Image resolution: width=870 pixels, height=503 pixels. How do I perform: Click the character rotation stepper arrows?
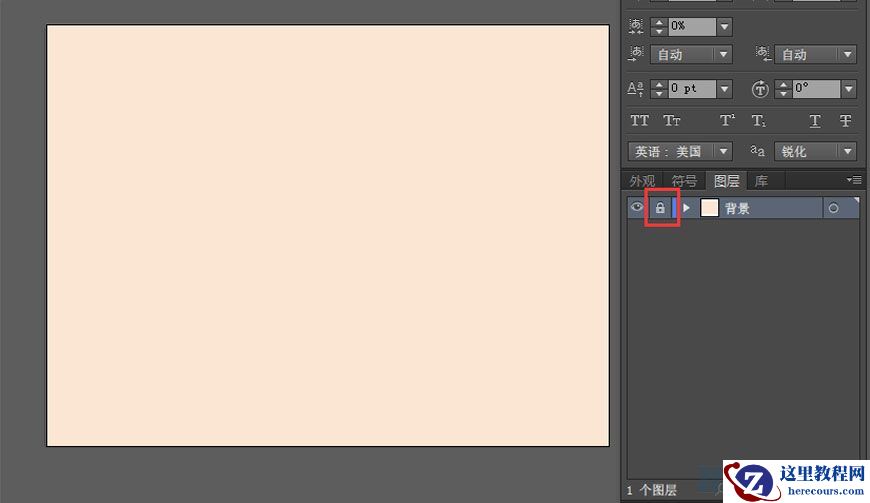783,89
